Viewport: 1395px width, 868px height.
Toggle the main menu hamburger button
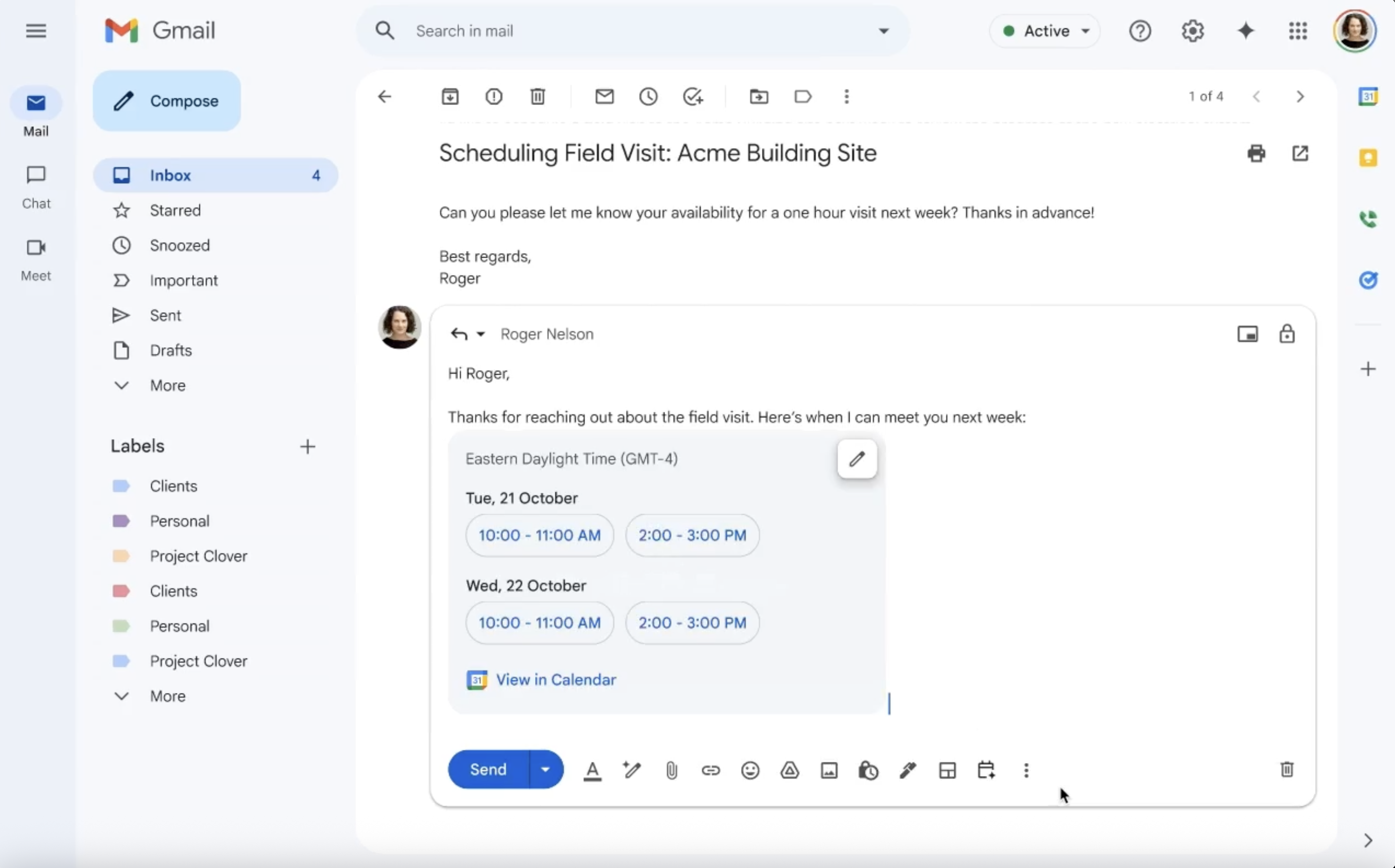pos(36,31)
